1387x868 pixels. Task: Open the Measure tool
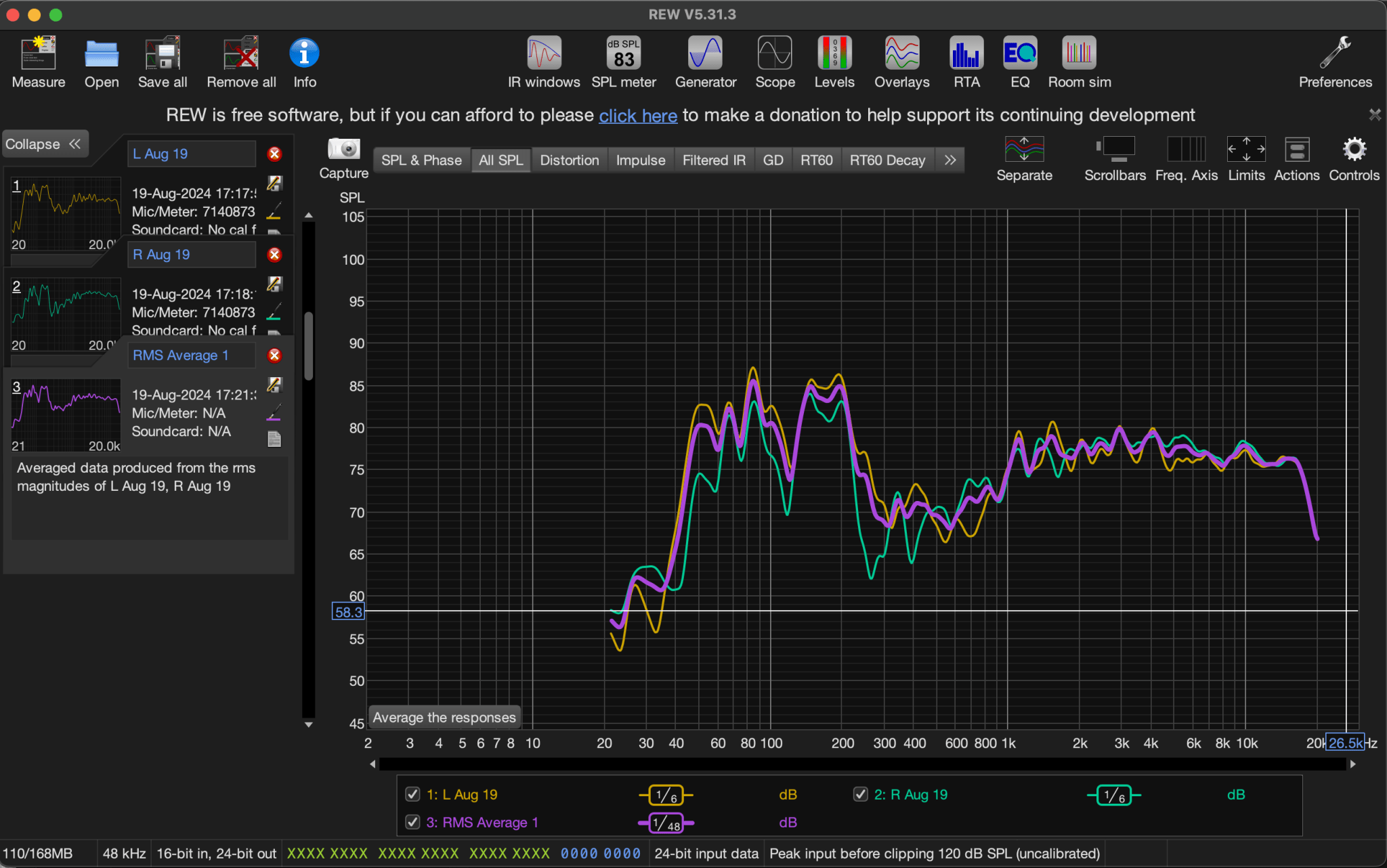pyautogui.click(x=39, y=62)
